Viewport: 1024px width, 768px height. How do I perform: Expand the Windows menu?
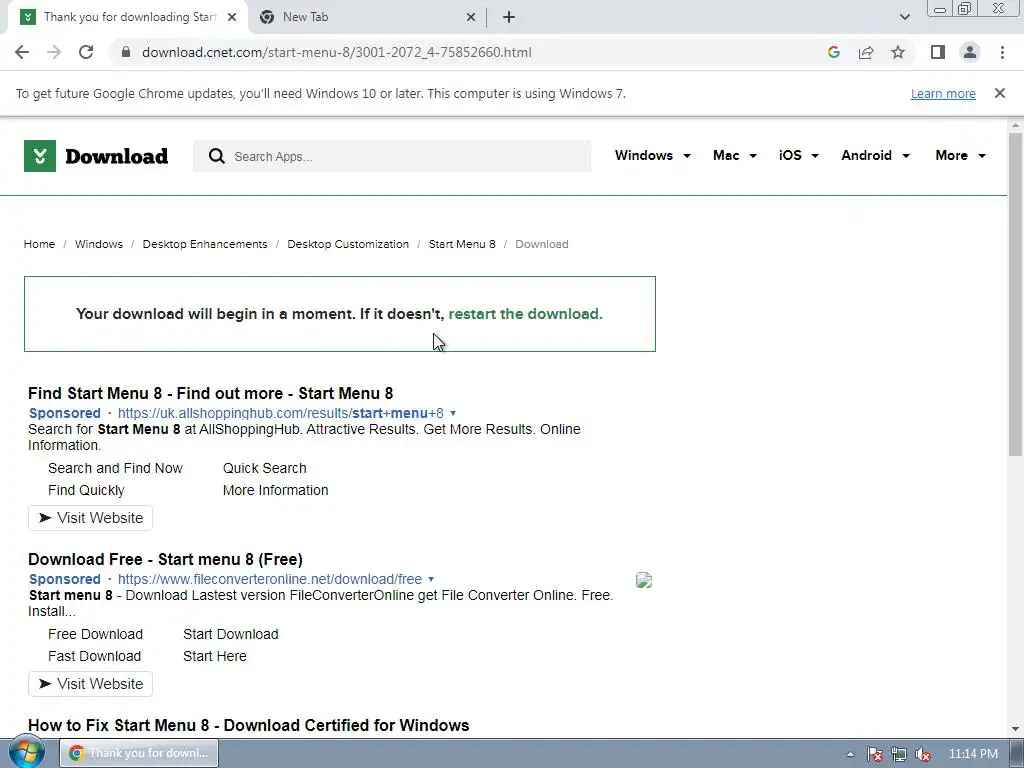tap(652, 155)
